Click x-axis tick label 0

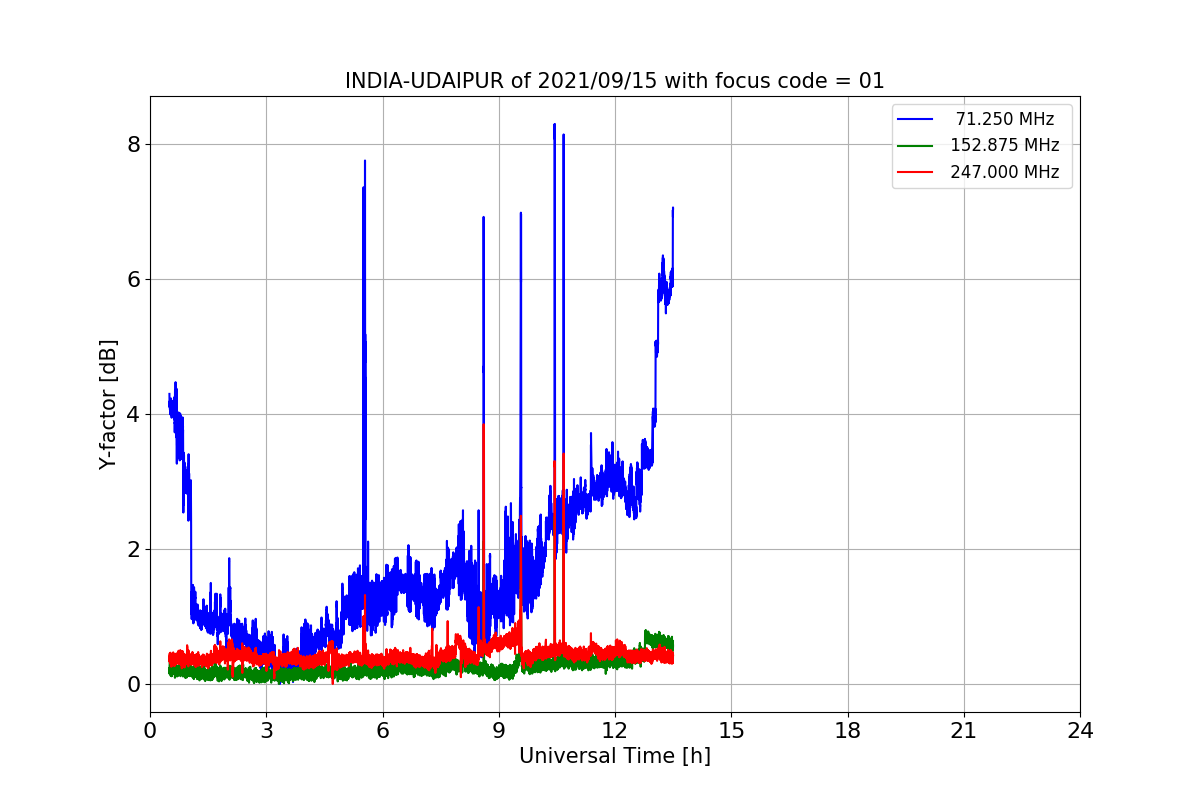(x=150, y=730)
